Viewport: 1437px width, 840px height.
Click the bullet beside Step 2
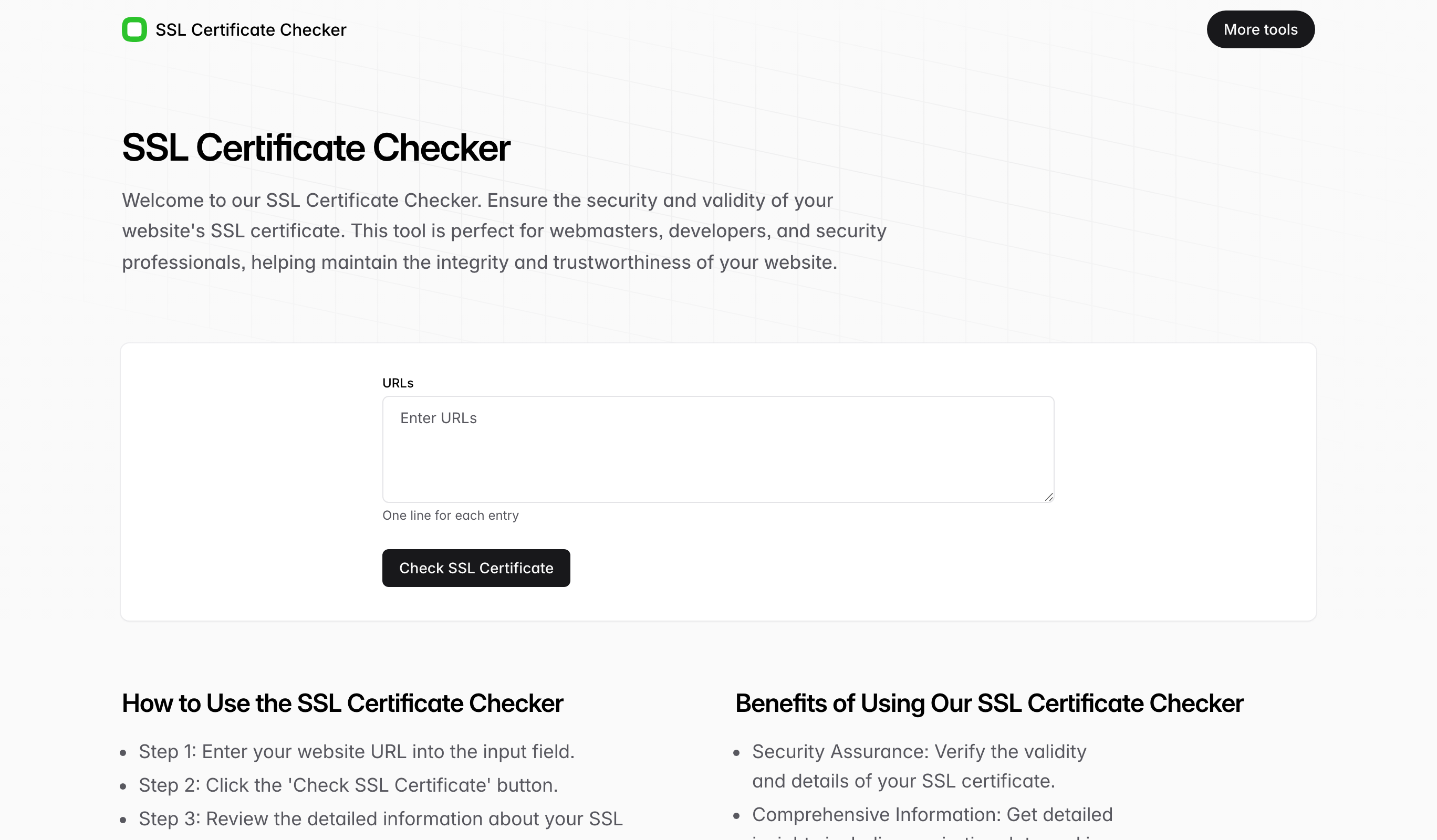coord(123,787)
